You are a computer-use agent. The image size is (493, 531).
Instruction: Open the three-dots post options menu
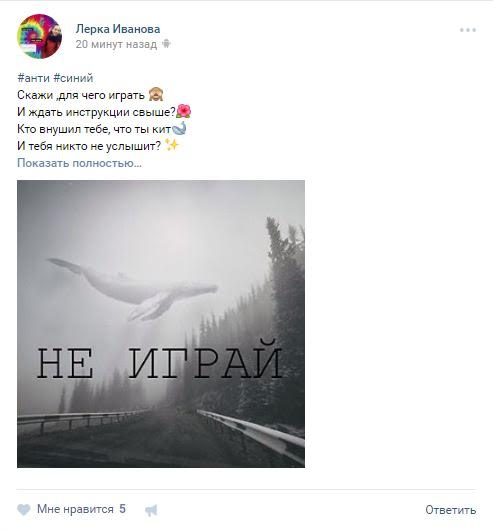click(x=468, y=30)
